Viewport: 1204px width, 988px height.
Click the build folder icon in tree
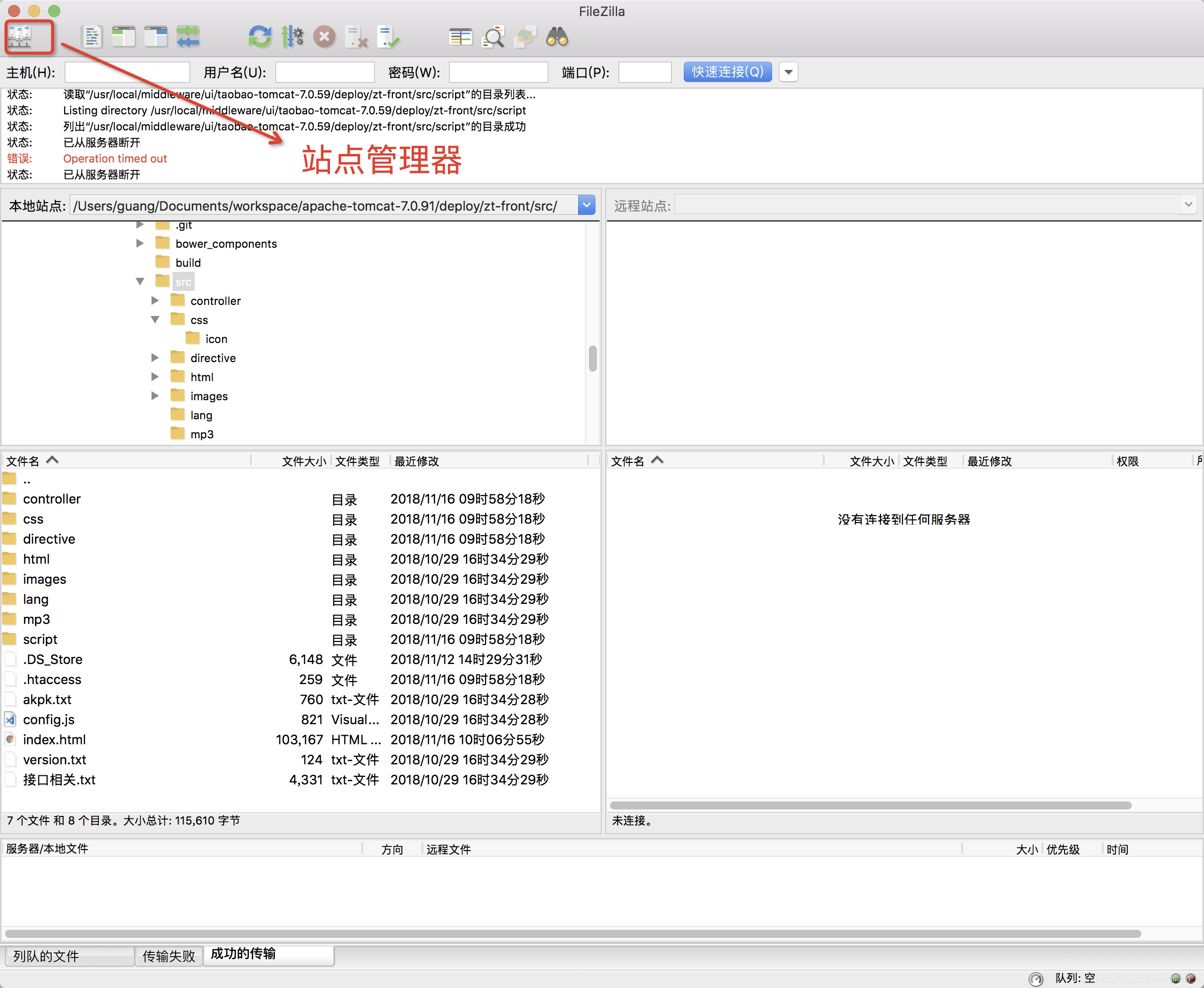[163, 262]
